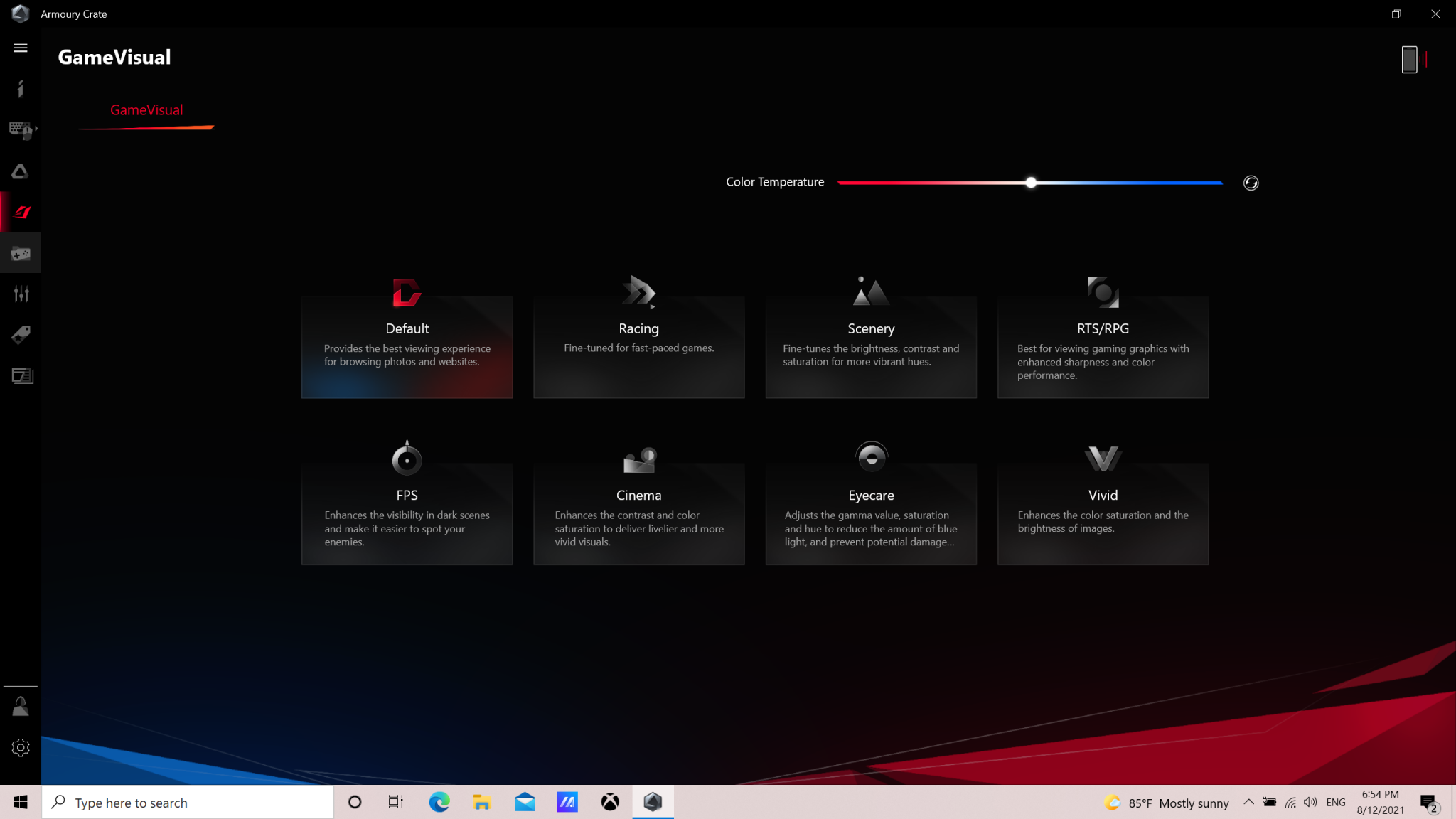Click the Default mode D icon
The image size is (1456, 819).
(x=407, y=292)
